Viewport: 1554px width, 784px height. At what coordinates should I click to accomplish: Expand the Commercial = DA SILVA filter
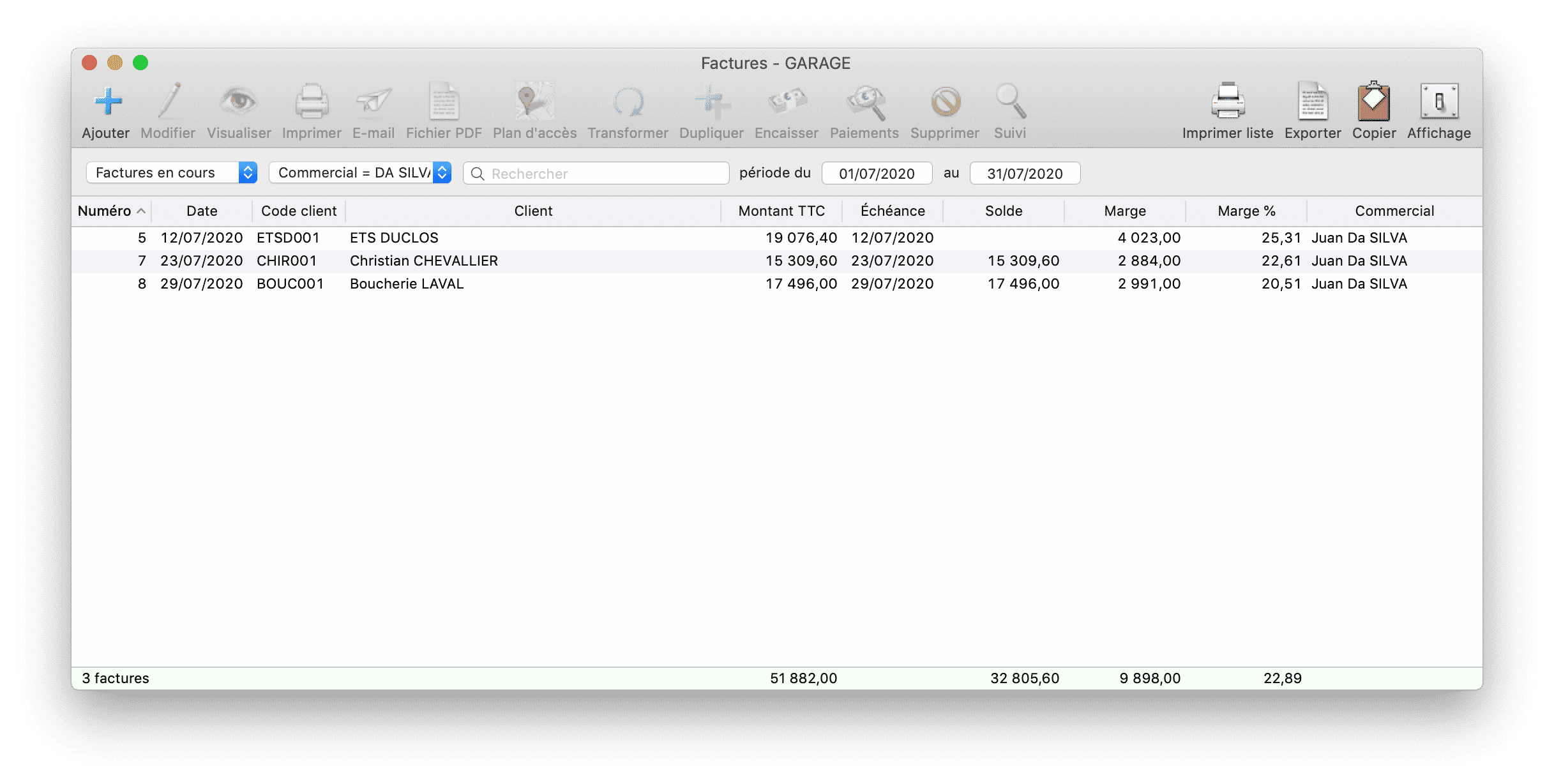click(360, 172)
